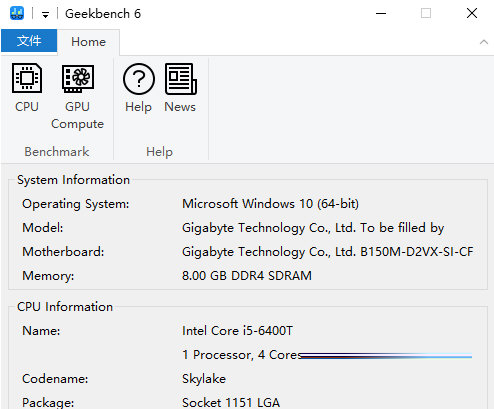Click the System Information group heading
Image resolution: width=494 pixels, height=409 pixels.
[73, 180]
